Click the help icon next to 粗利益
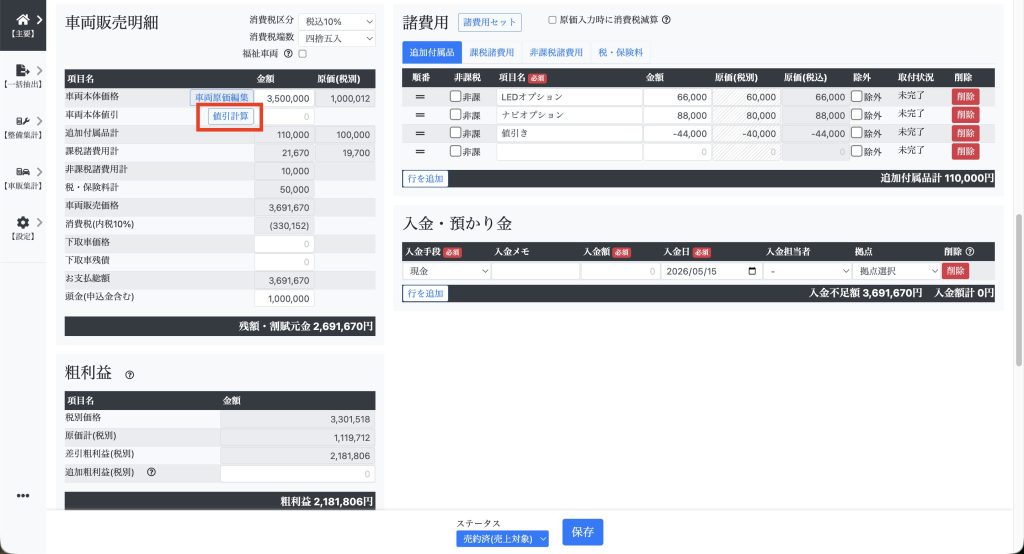This screenshot has height=554, width=1024. (129, 375)
